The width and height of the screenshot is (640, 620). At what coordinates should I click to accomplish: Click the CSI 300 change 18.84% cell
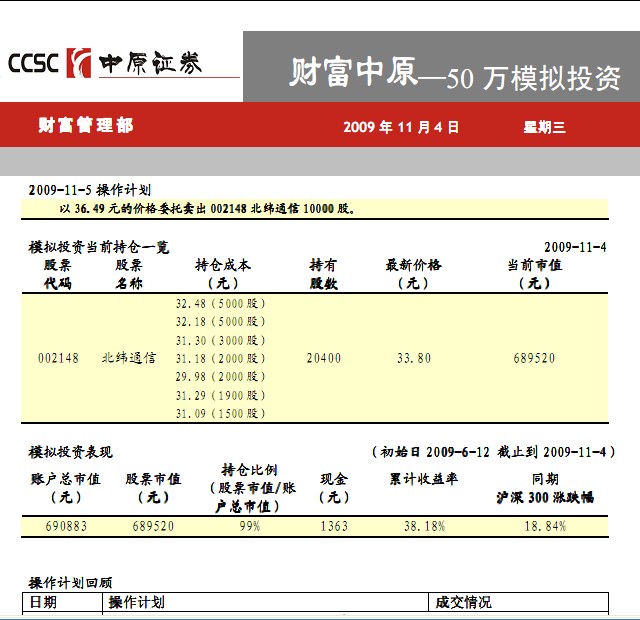pos(545,525)
